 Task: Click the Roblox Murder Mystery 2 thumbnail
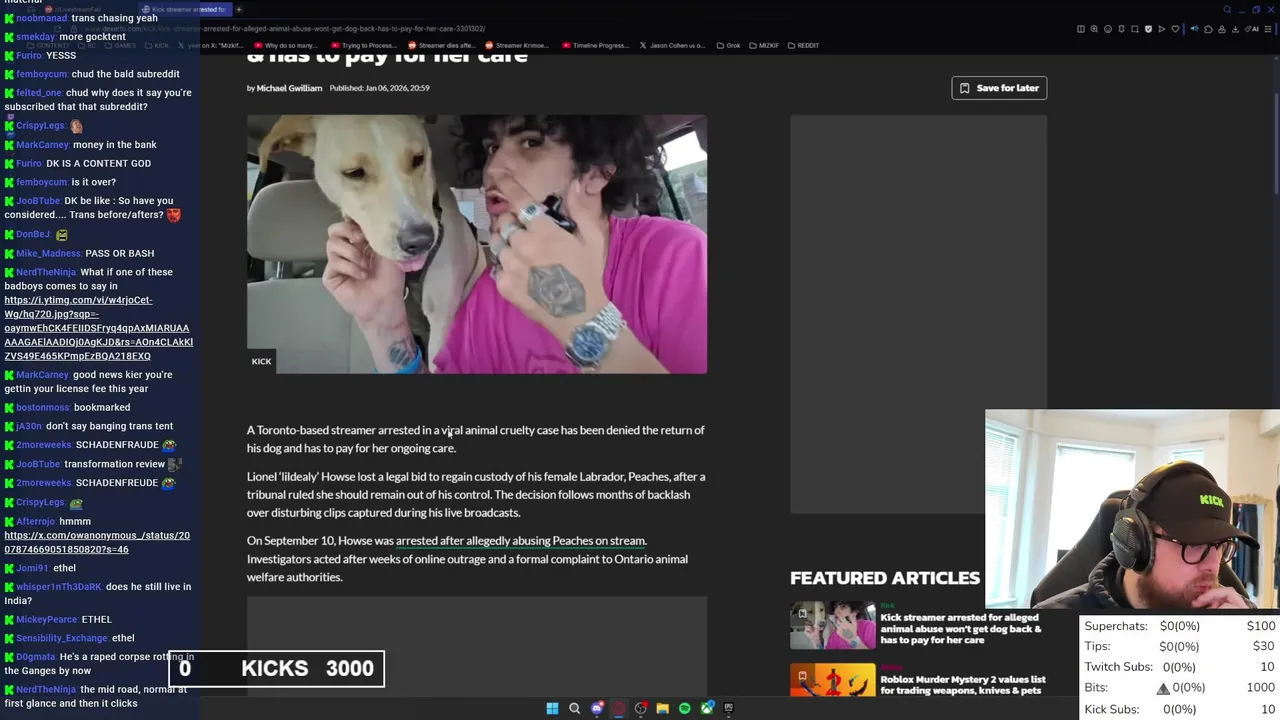click(833, 681)
